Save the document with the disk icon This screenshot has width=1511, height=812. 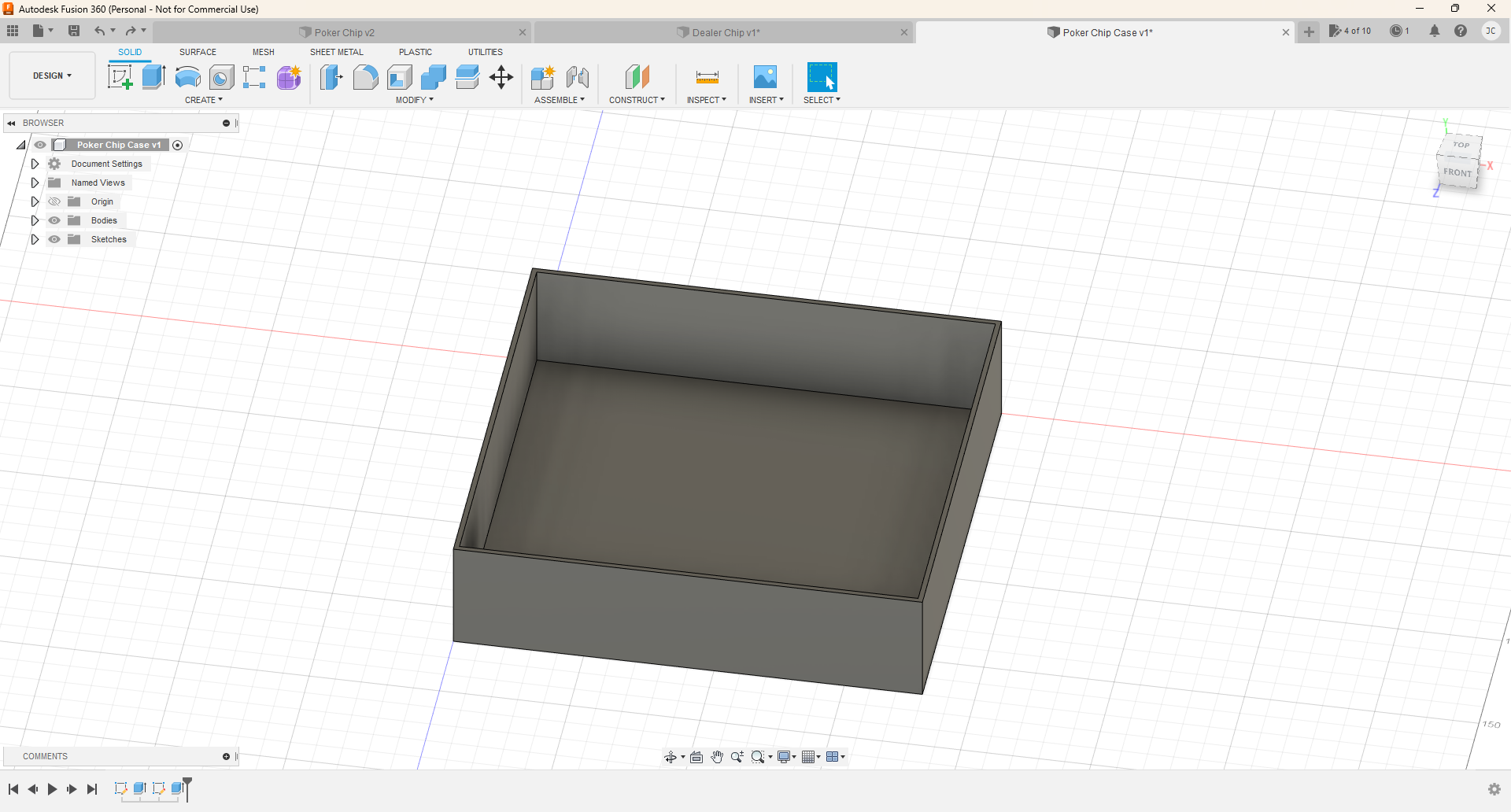tap(74, 31)
